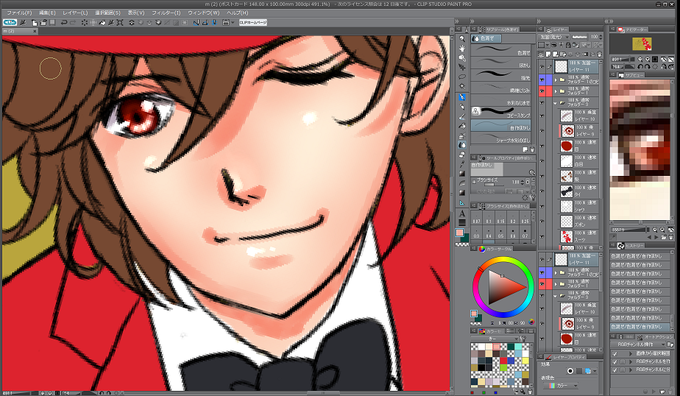Select the Hand move tool
Viewport: 680px width, 396px height.
[462, 48]
